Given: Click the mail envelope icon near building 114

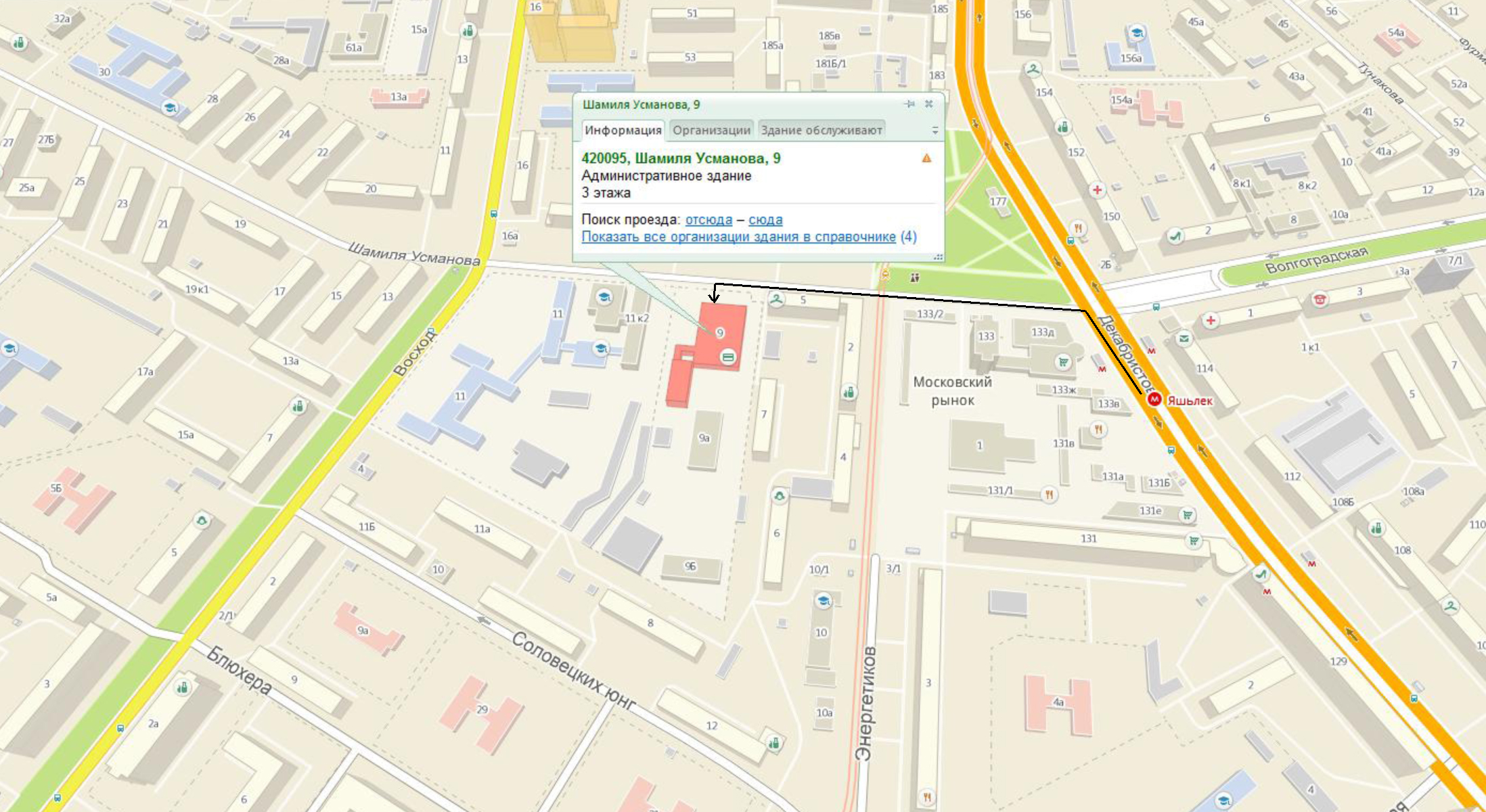Looking at the screenshot, I should [x=1183, y=339].
